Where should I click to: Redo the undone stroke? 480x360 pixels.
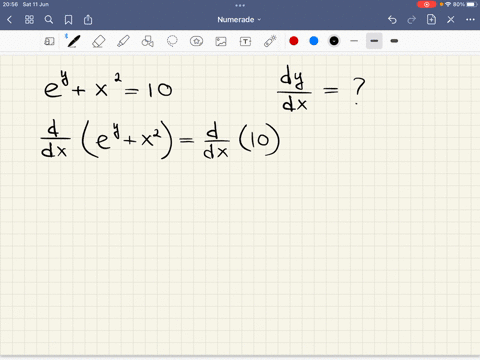(412, 20)
